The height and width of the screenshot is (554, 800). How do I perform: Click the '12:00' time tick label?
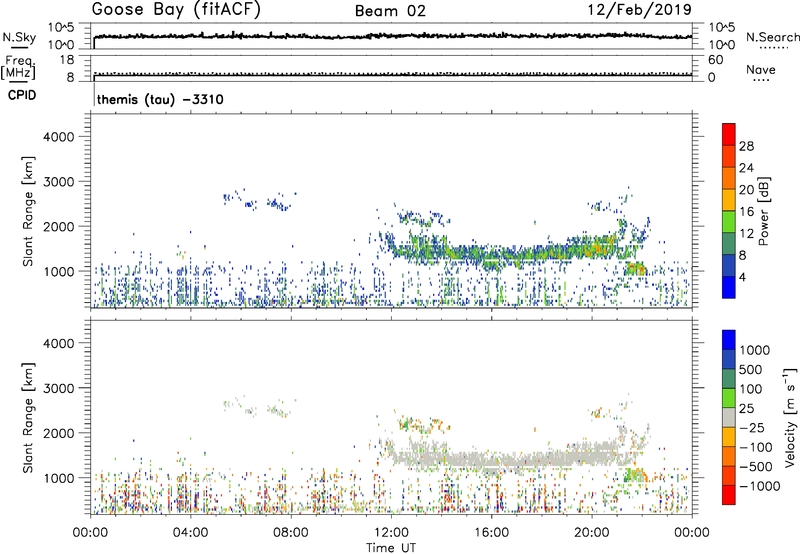pos(391,533)
